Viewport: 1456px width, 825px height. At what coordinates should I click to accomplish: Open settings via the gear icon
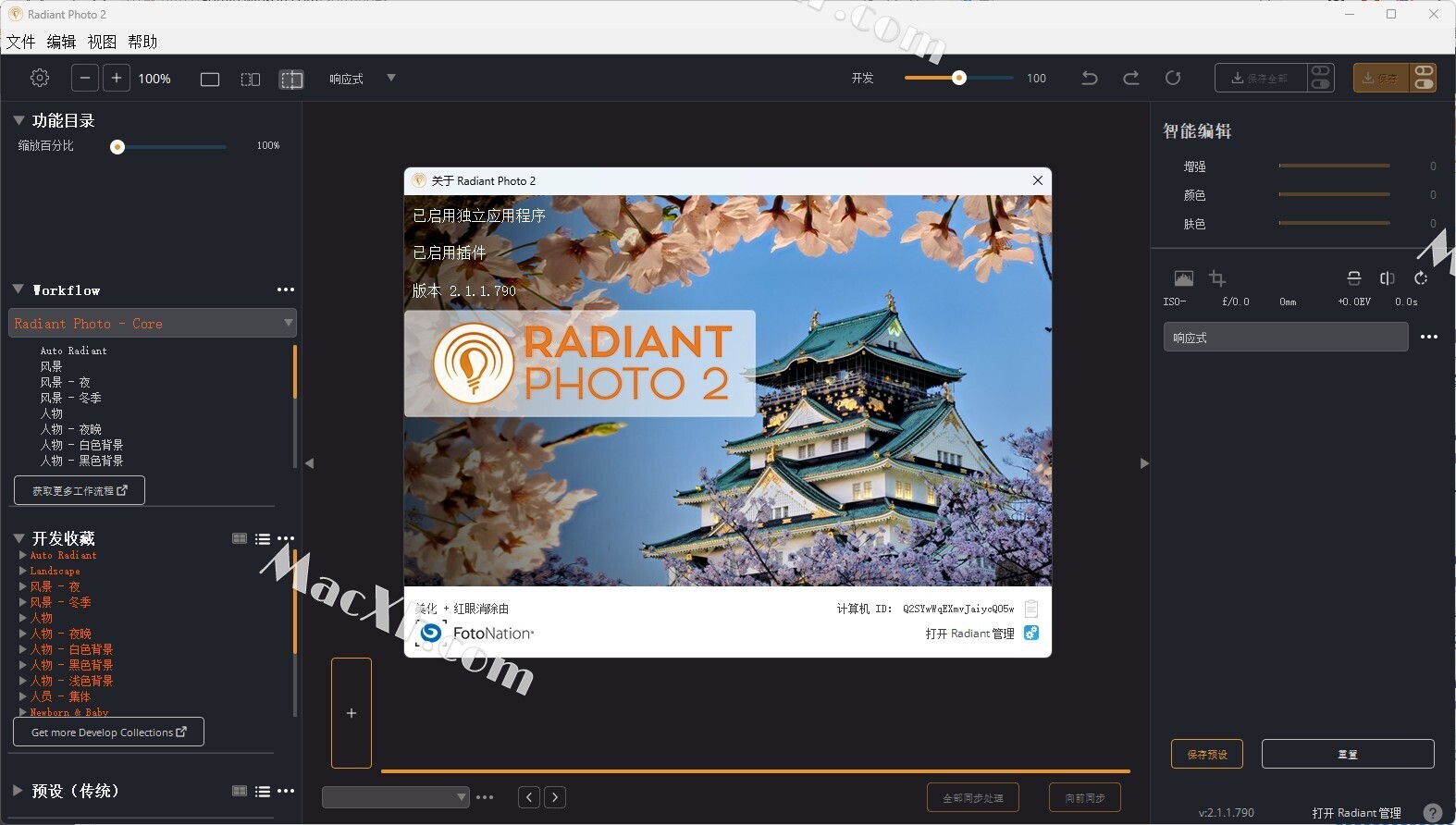pyautogui.click(x=40, y=79)
